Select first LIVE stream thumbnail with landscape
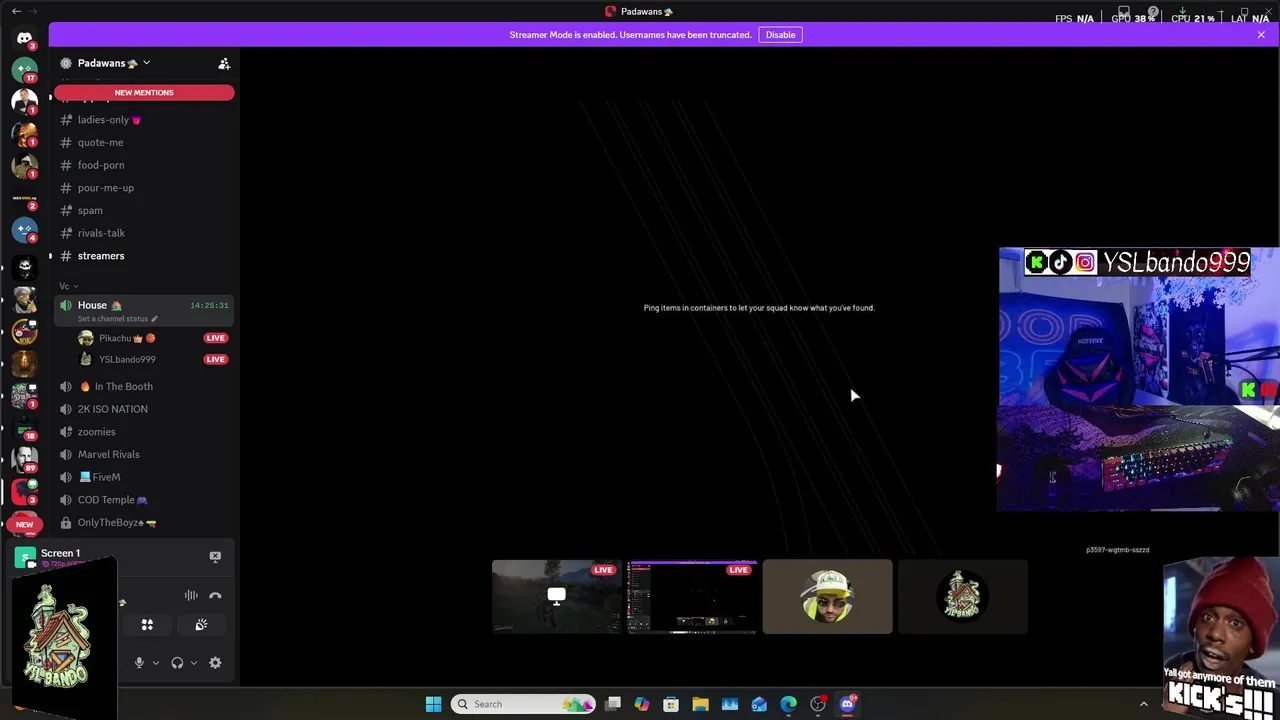 tap(556, 597)
